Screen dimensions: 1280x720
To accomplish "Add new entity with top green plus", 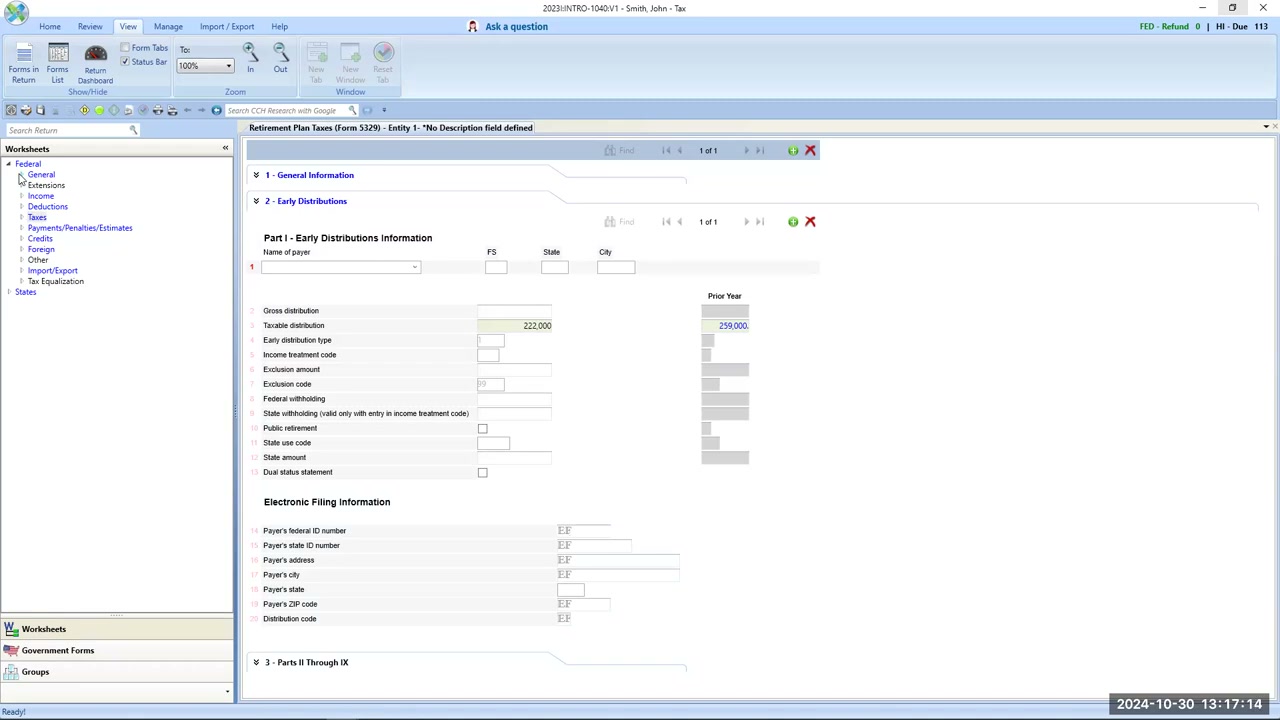I will tap(793, 151).
